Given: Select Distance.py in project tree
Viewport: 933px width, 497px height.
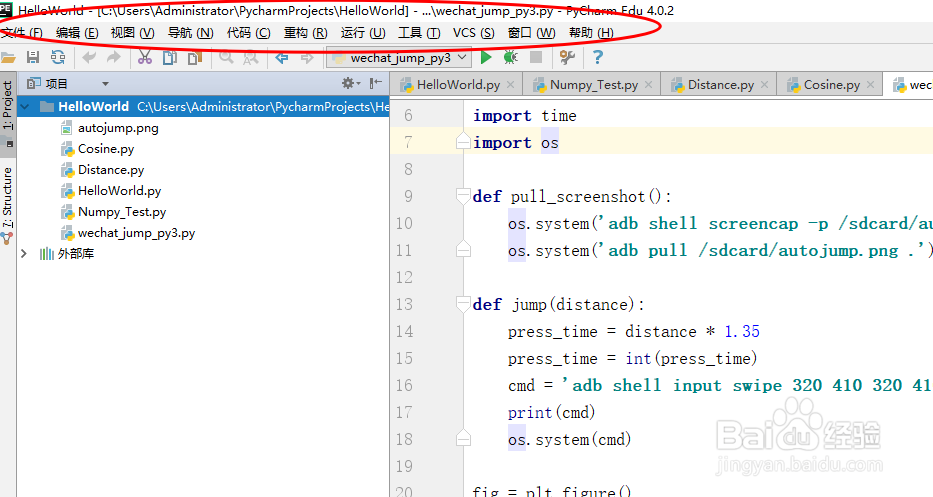Looking at the screenshot, I should point(111,170).
